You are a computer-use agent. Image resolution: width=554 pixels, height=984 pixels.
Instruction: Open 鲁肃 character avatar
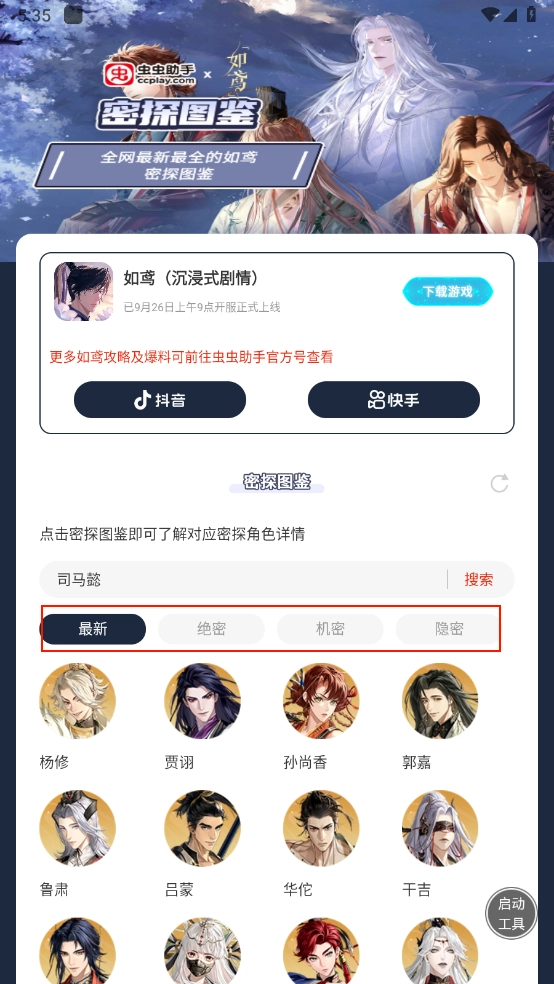click(x=77, y=828)
